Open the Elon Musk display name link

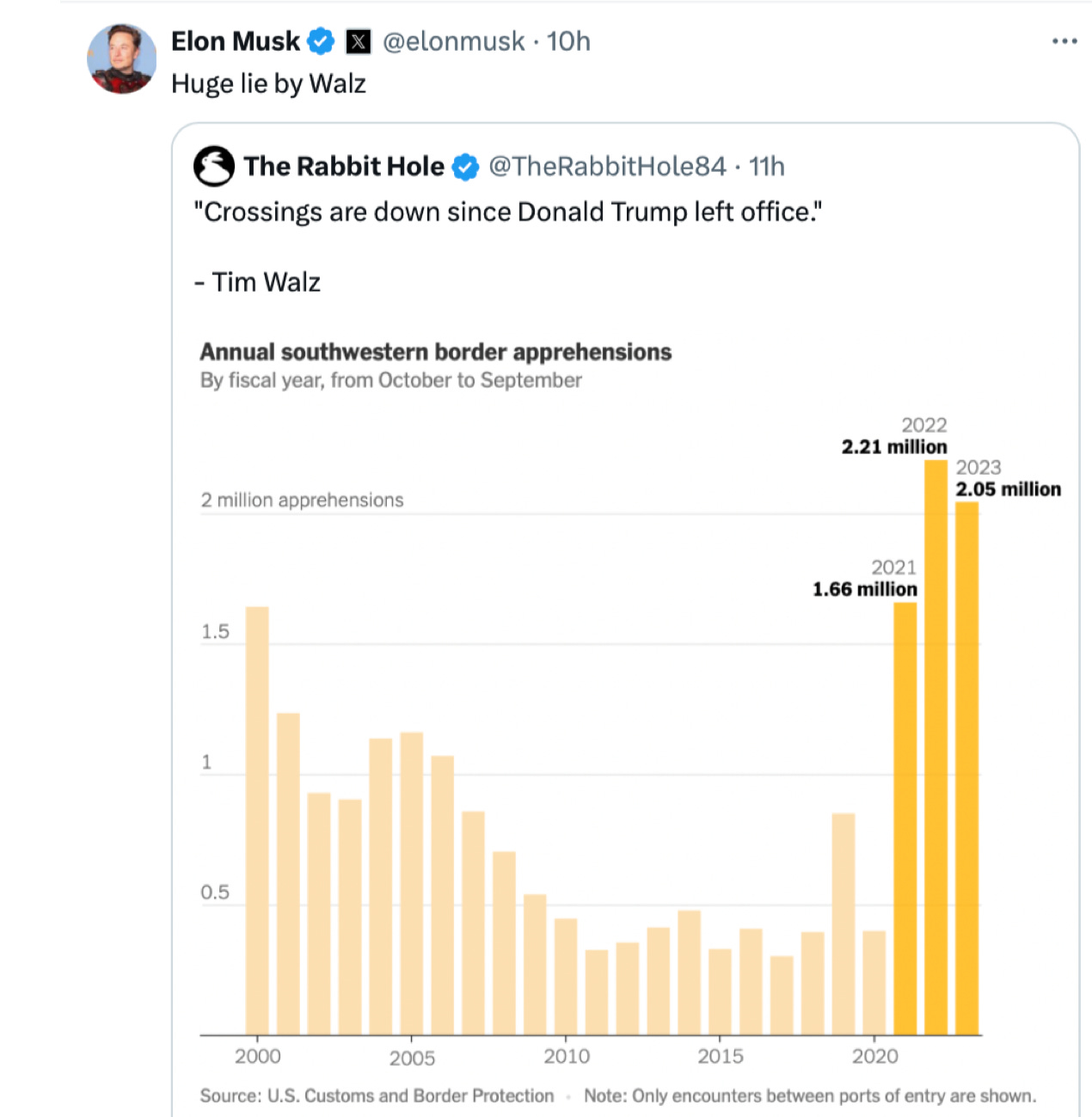235,41
